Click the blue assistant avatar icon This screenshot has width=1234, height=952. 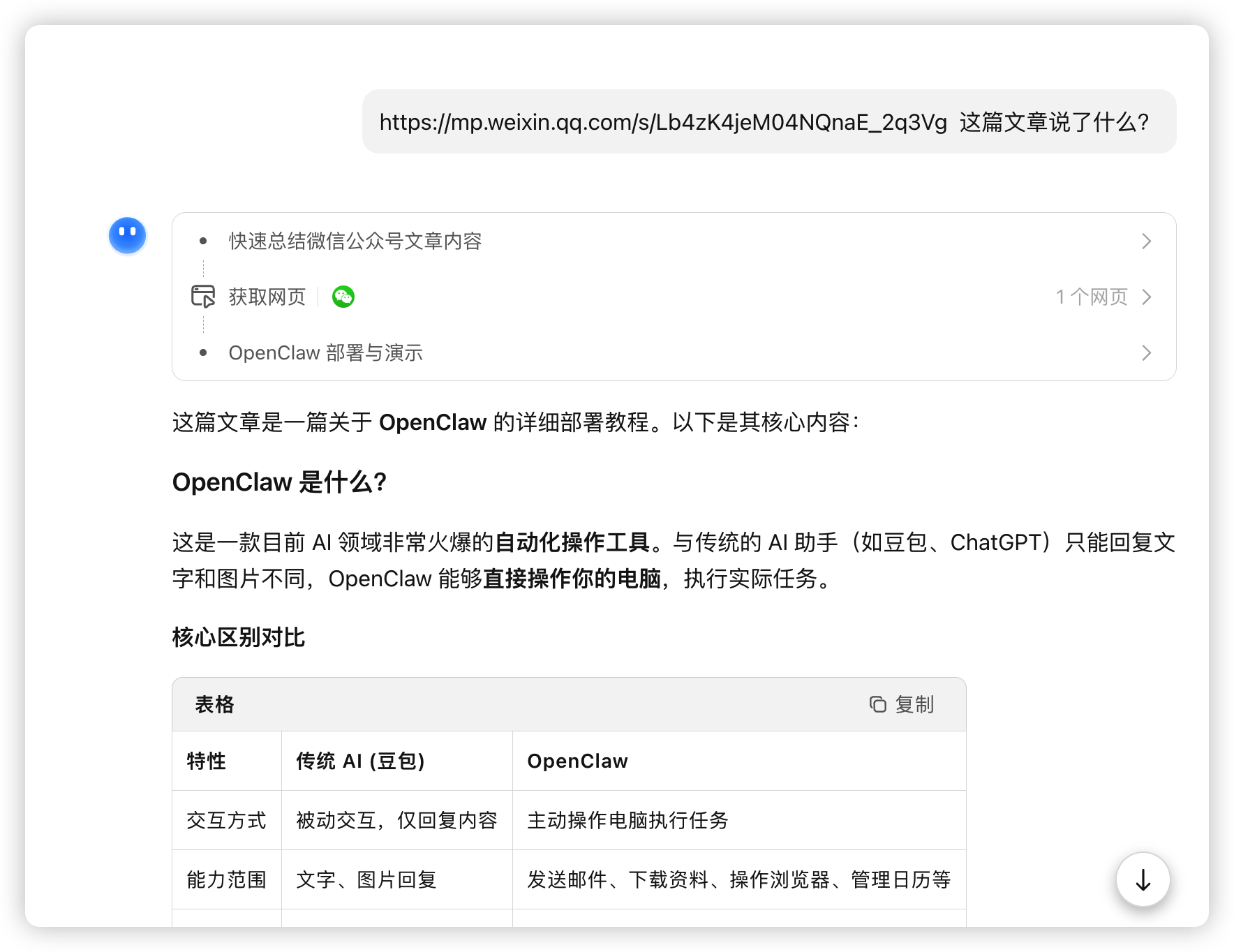point(128,235)
